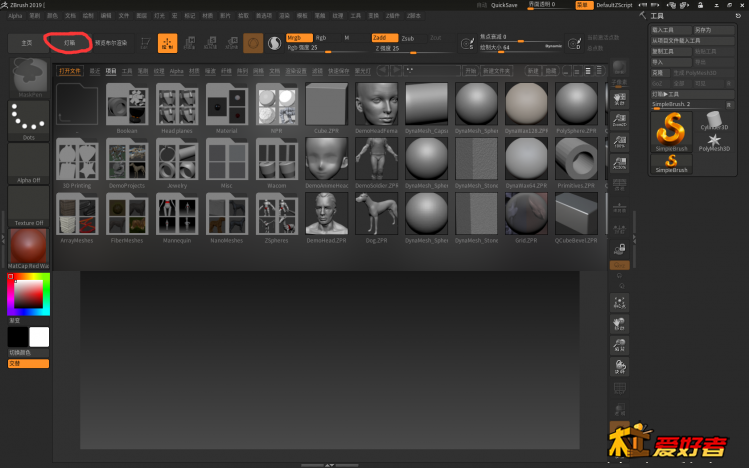Adjust the Z 强度 intensity slider
Viewport: 749px width, 468px height.
413,48
